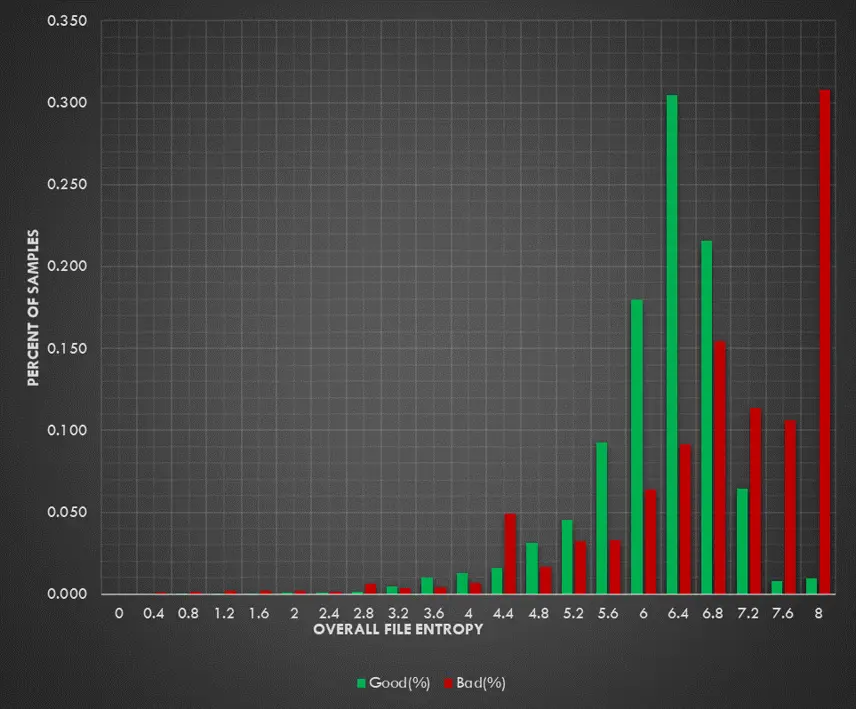Click the green Good(%) legend swatch
This screenshot has width=856, height=709.
coord(361,684)
